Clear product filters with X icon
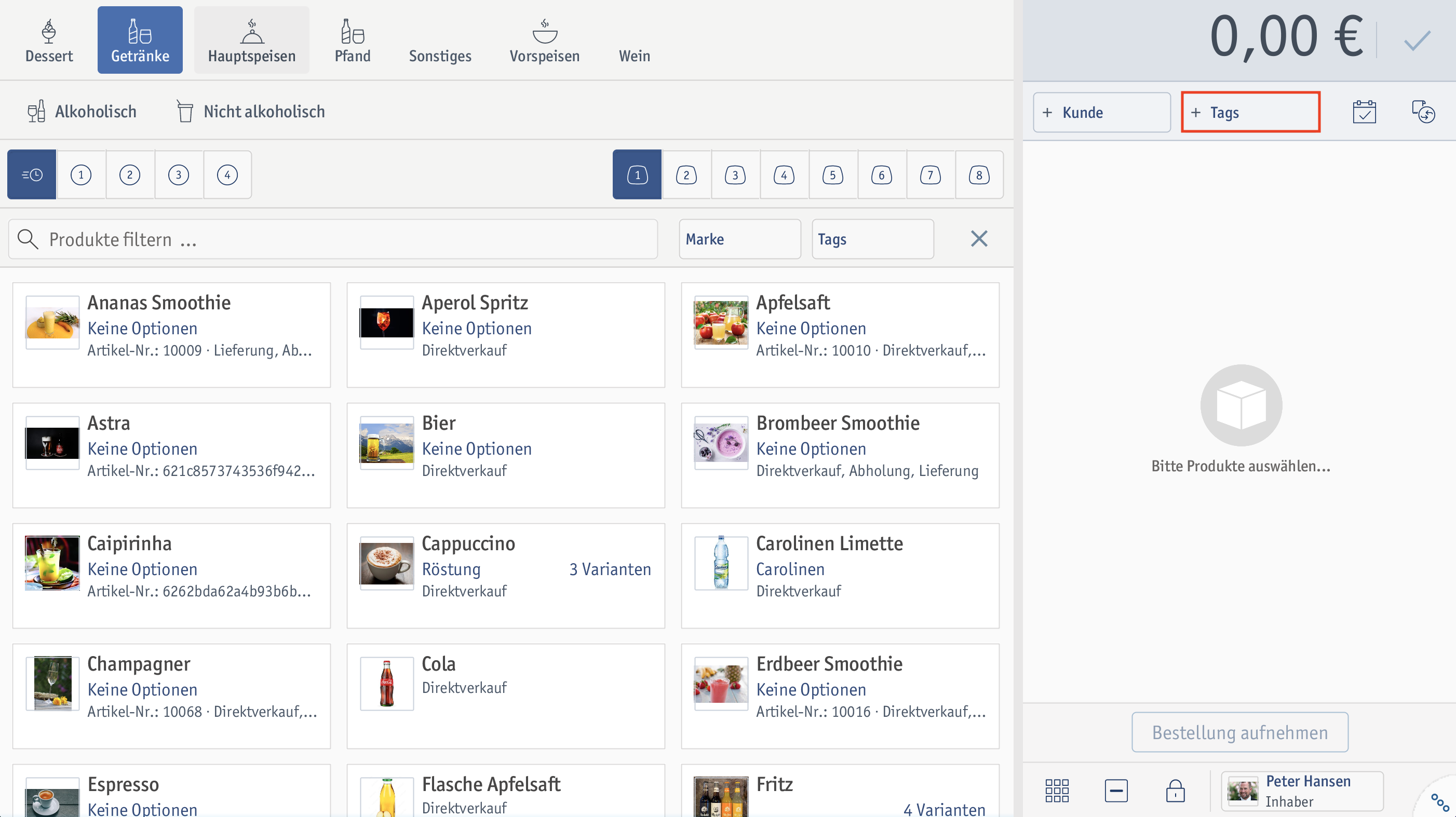The height and width of the screenshot is (817, 1456). (979, 238)
